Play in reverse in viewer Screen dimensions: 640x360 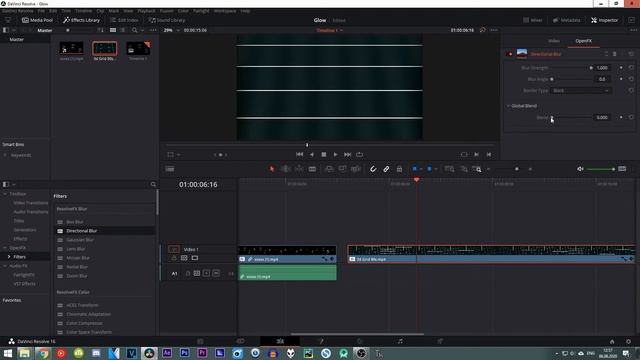click(x=312, y=155)
